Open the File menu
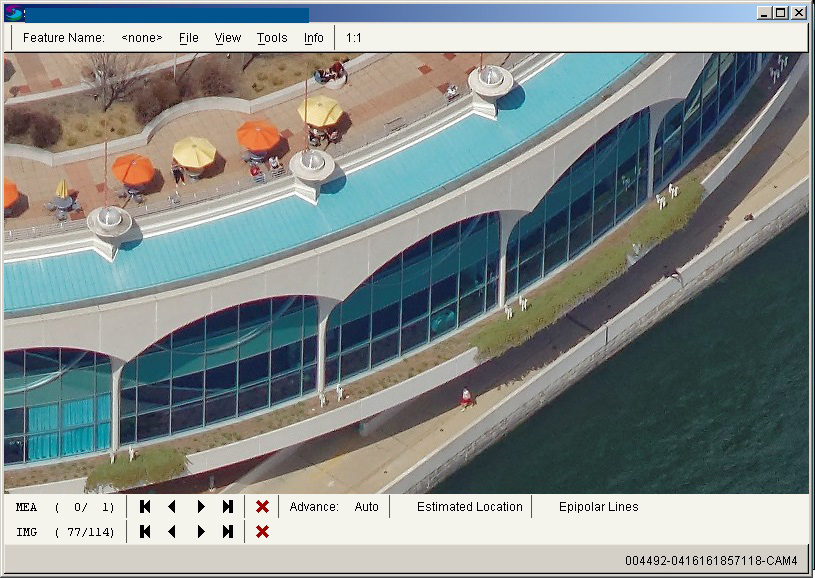The image size is (815, 578). point(189,38)
